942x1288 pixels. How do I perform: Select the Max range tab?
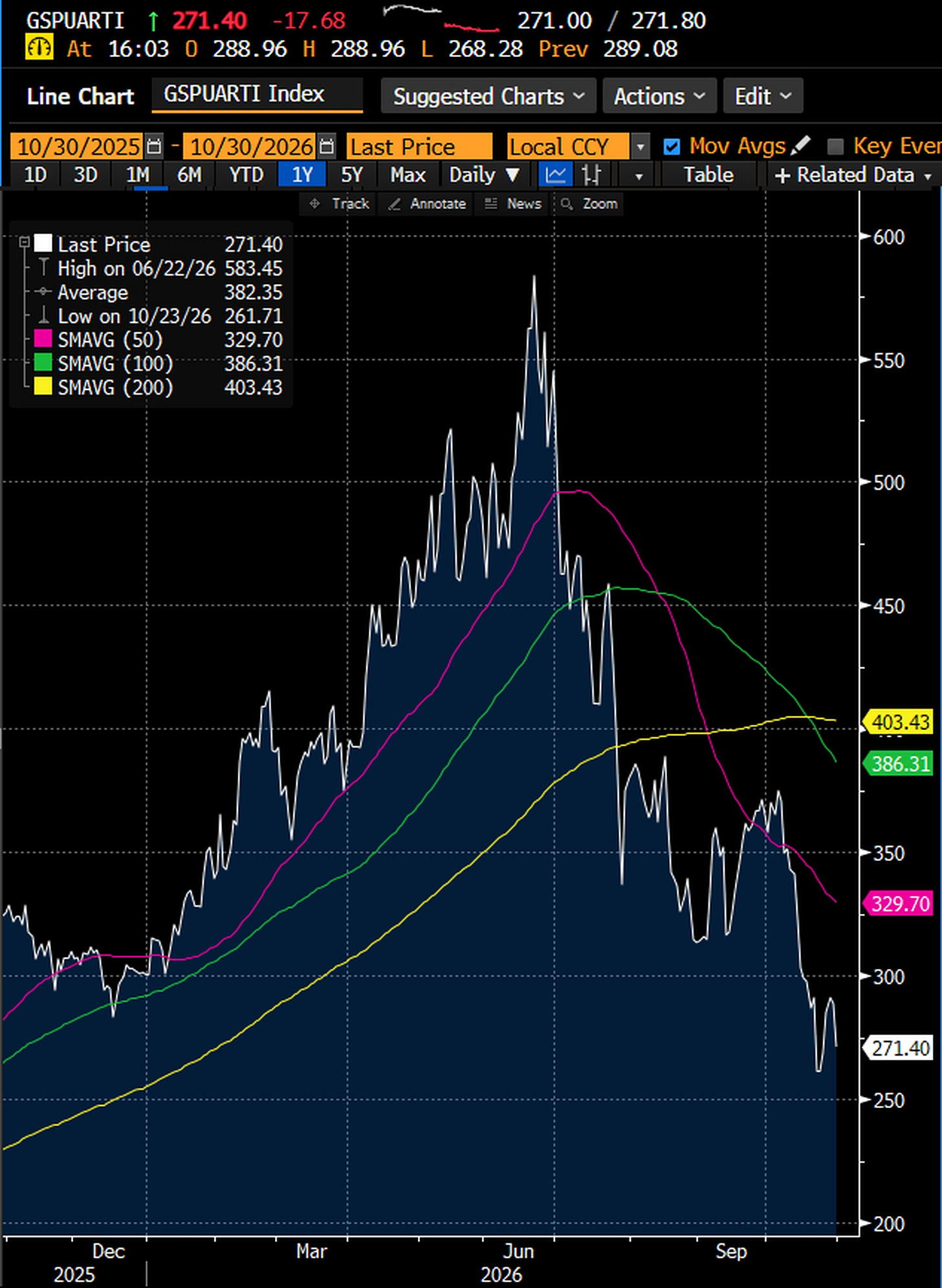pos(408,175)
